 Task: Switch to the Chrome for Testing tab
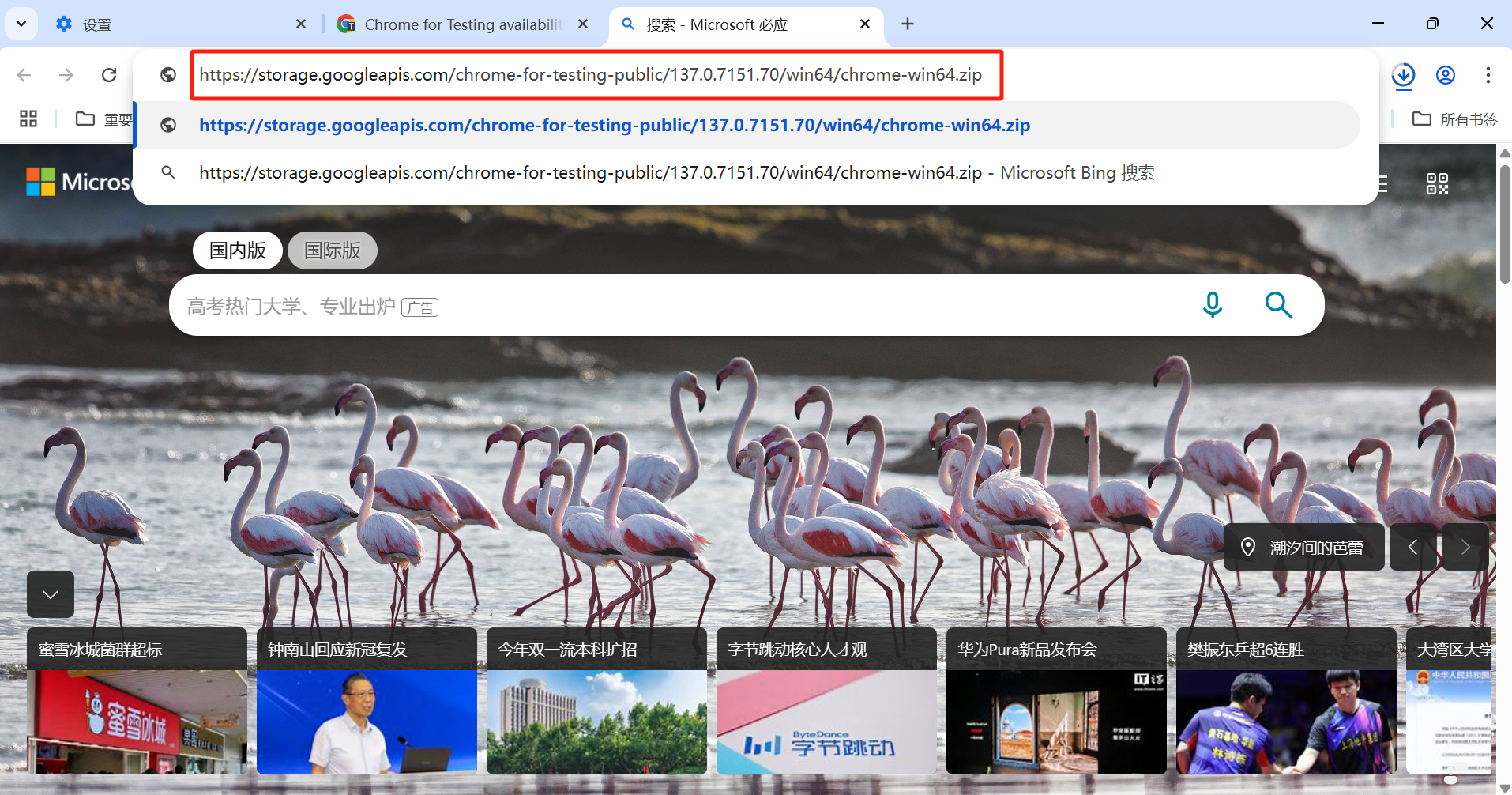[450, 24]
